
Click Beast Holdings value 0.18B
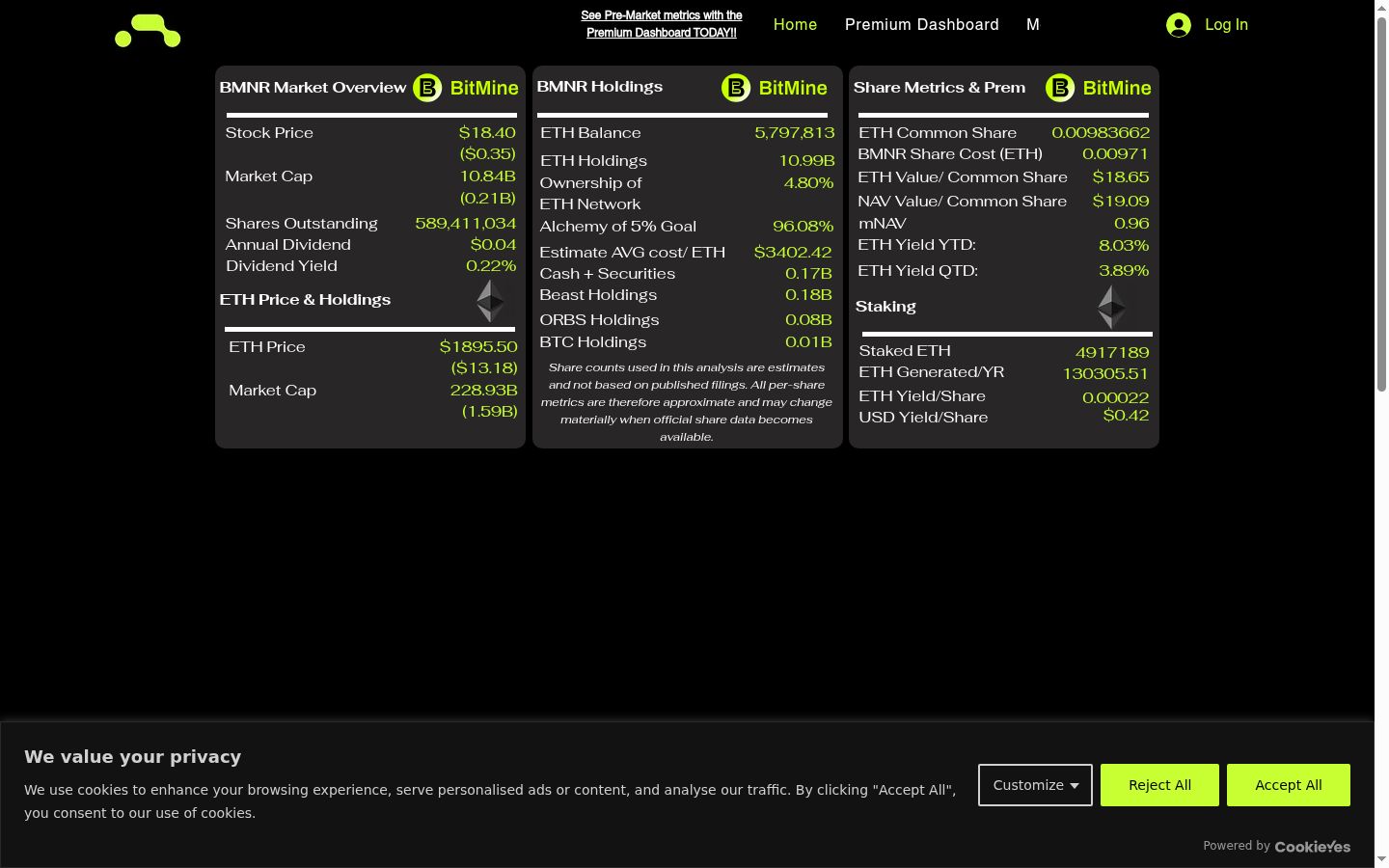pyautogui.click(x=808, y=295)
